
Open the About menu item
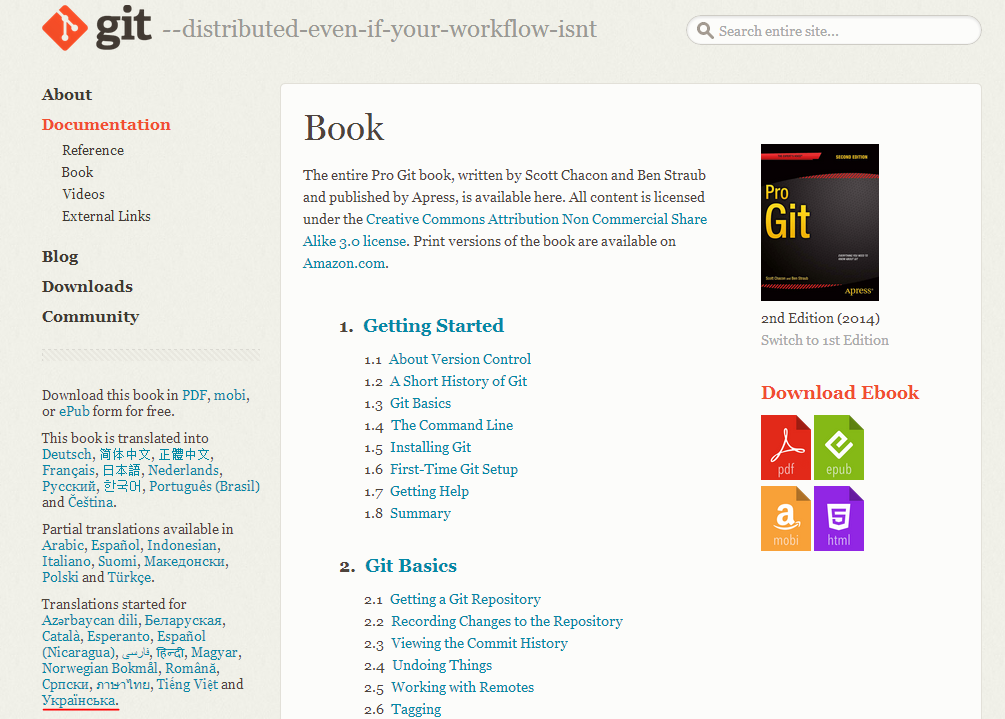click(x=67, y=95)
